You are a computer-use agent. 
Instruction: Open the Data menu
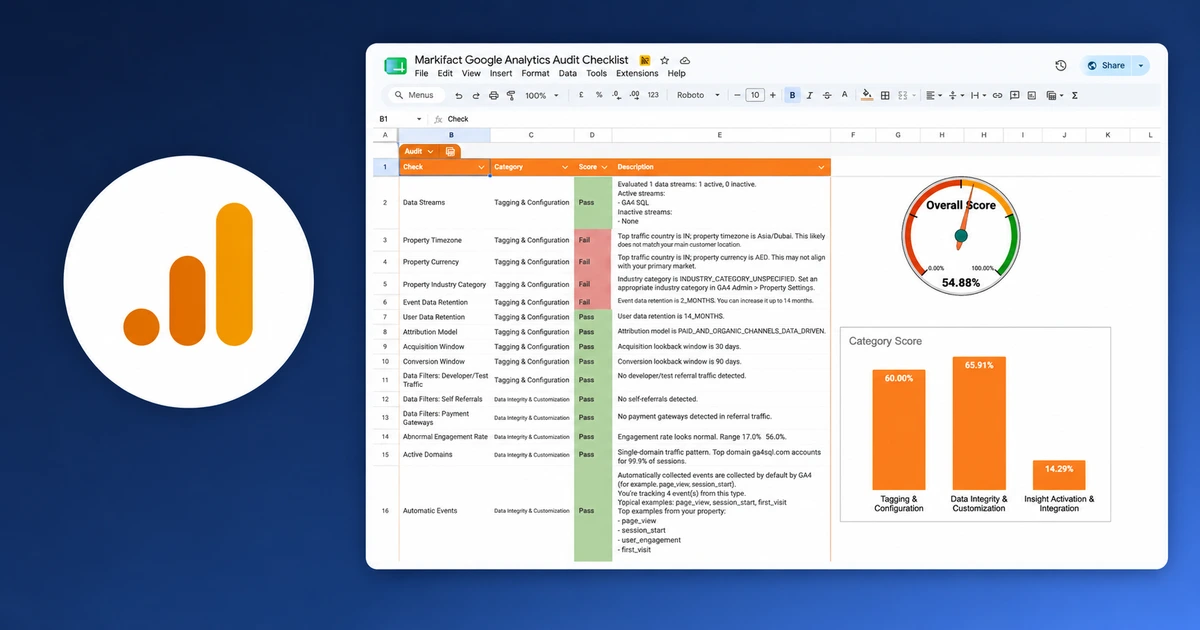click(x=568, y=74)
